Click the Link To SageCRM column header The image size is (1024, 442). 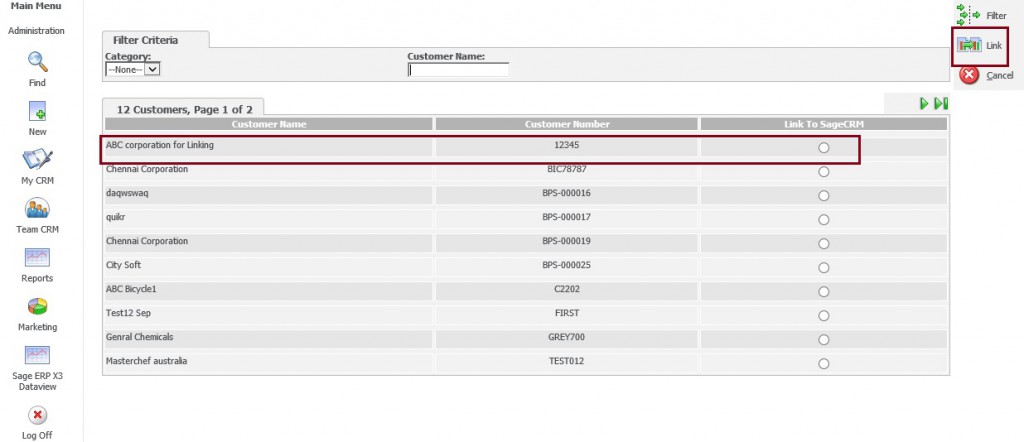[824, 124]
